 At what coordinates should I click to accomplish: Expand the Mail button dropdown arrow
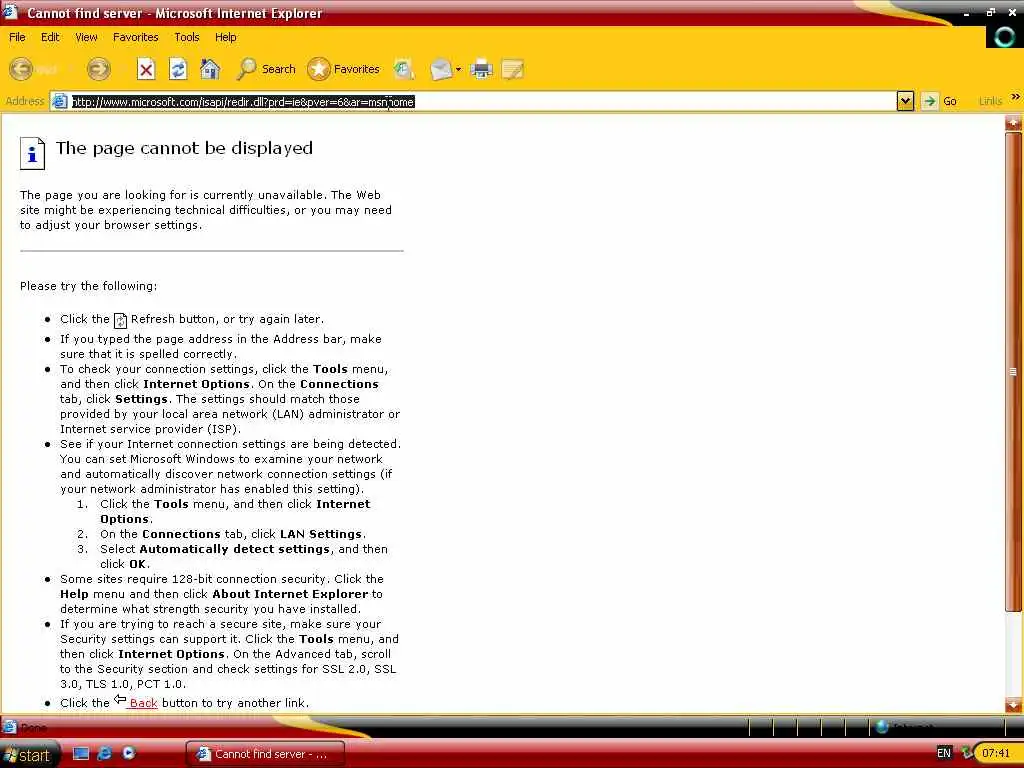pos(458,69)
